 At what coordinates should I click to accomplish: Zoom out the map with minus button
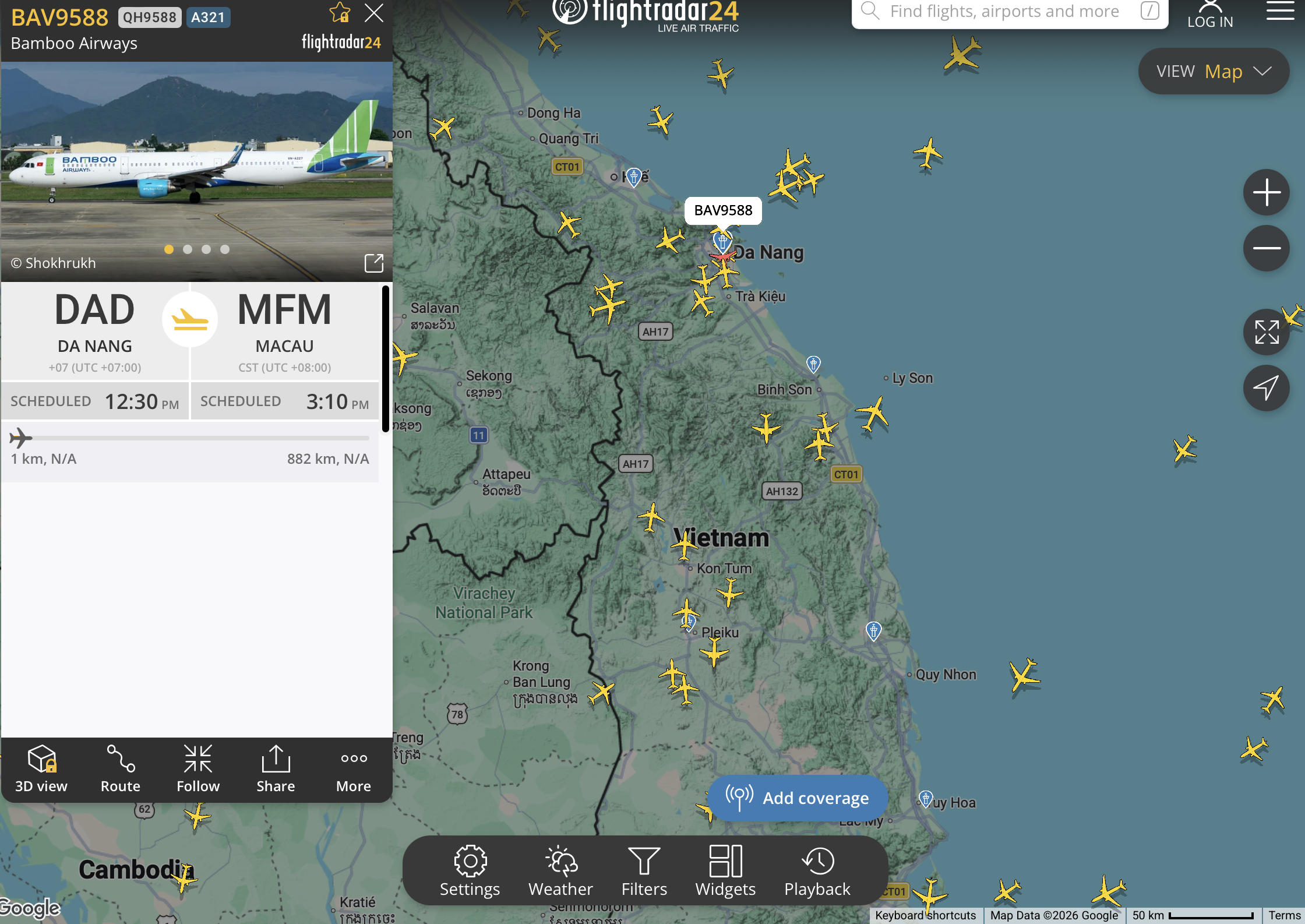1267,248
